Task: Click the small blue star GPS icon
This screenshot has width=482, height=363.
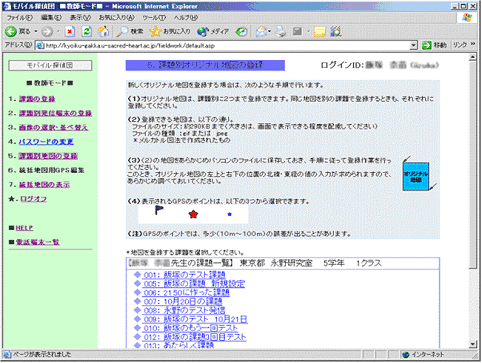Action: pyautogui.click(x=229, y=214)
